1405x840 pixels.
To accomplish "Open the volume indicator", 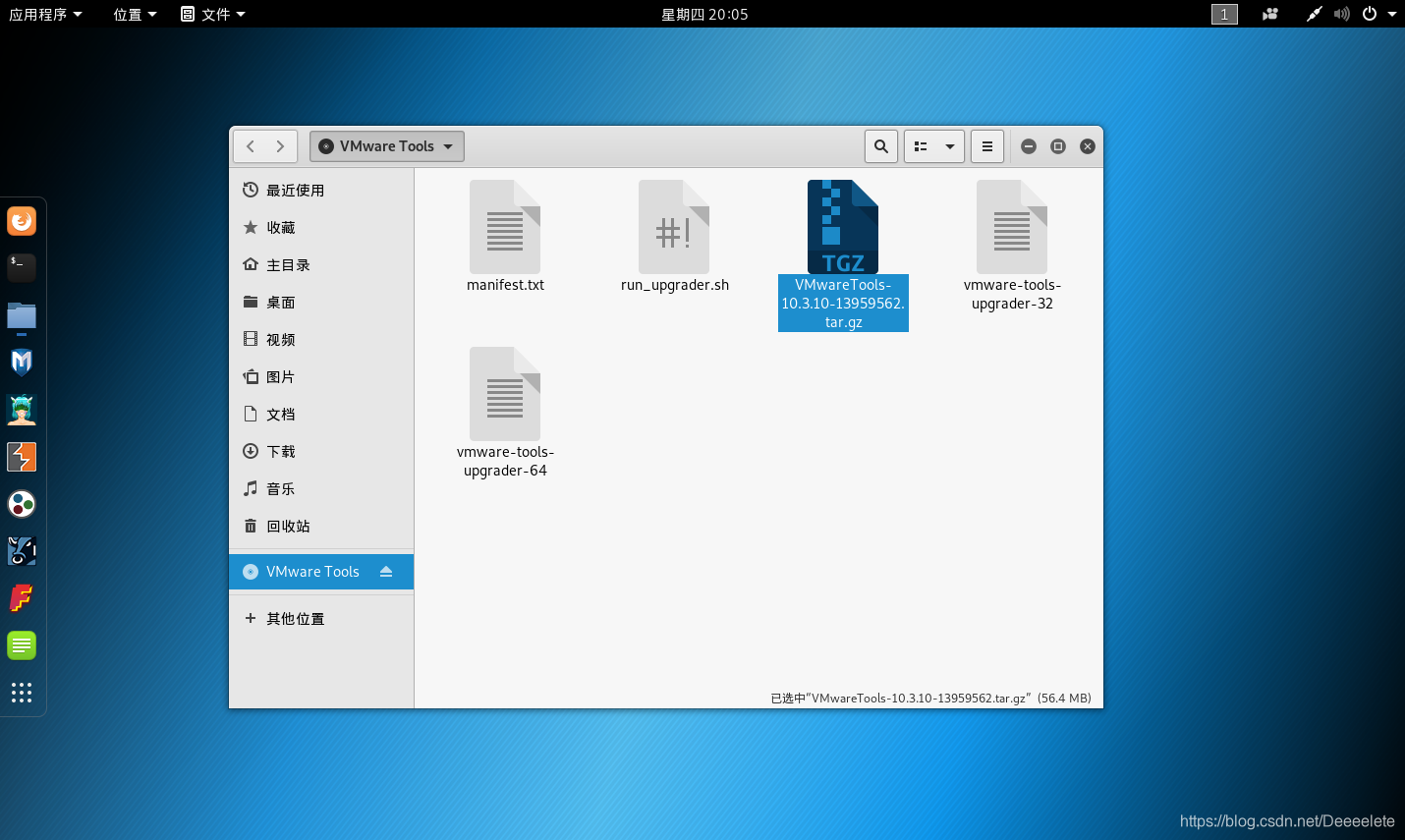I will pyautogui.click(x=1342, y=14).
